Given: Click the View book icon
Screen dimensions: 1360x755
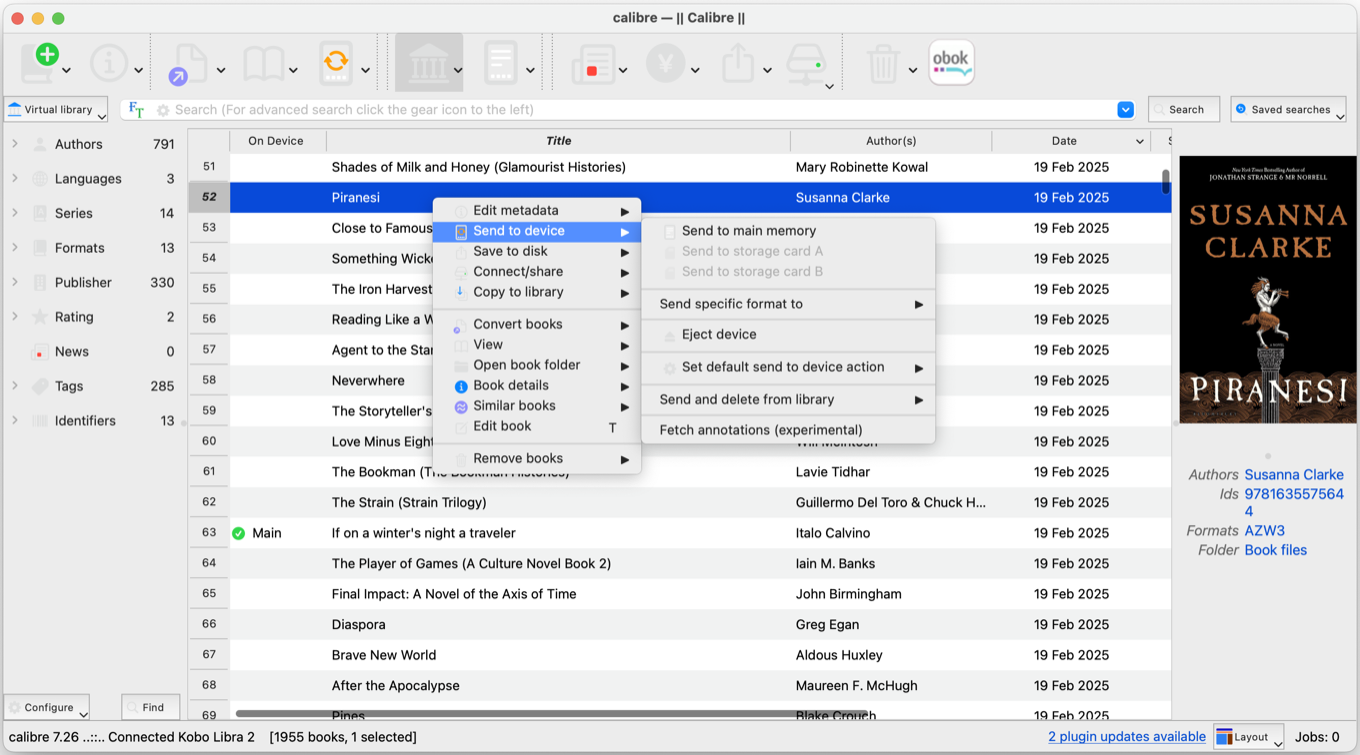Looking at the screenshot, I should [263, 63].
